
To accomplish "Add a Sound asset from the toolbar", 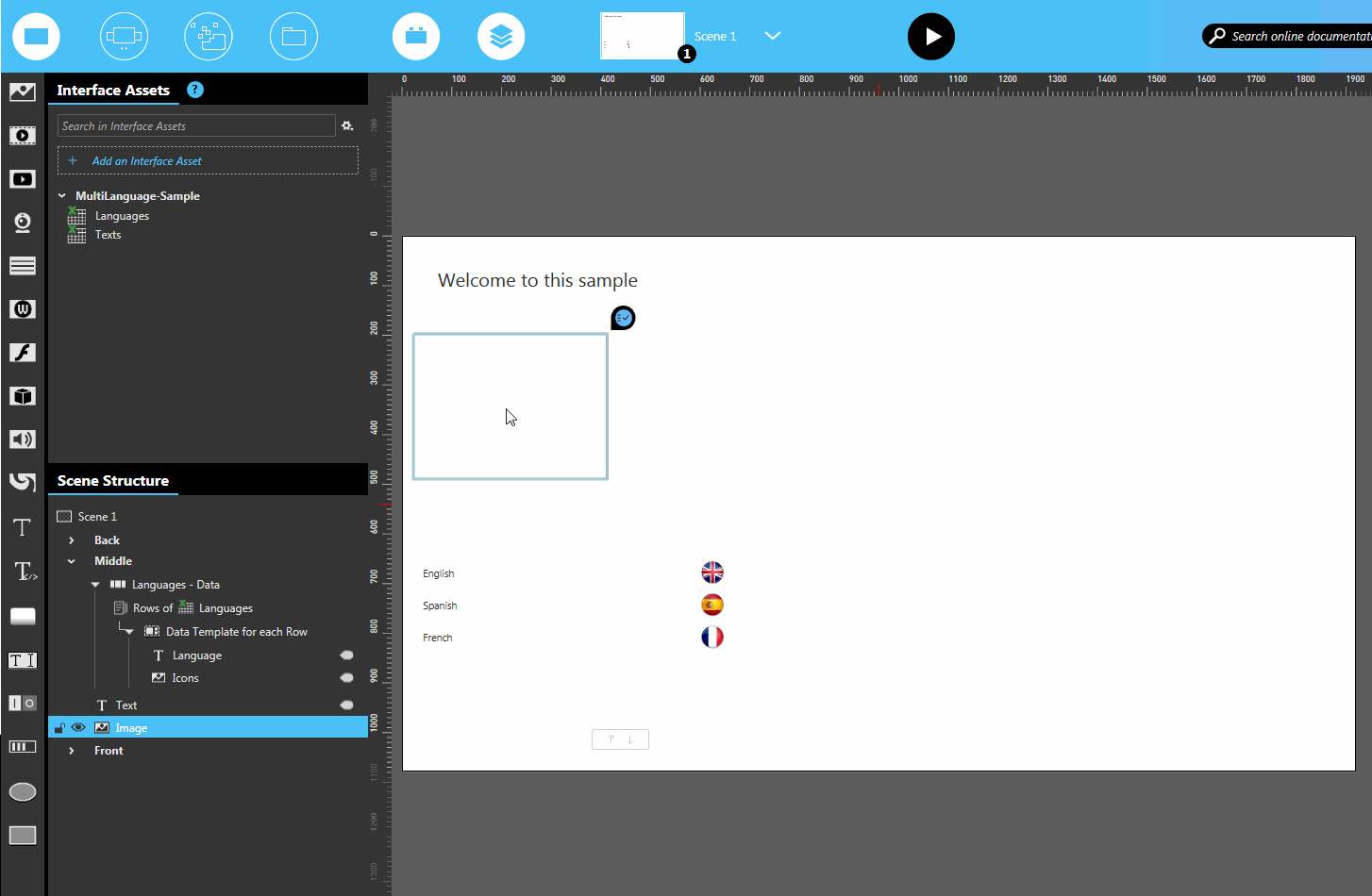I will click(23, 440).
